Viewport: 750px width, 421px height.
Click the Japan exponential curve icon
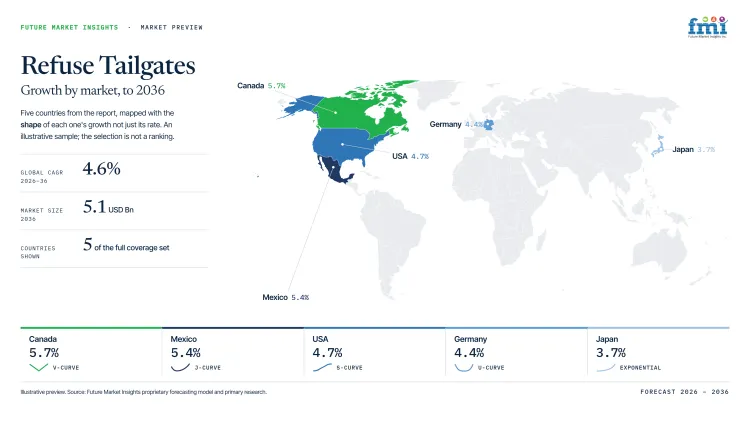pos(606,367)
